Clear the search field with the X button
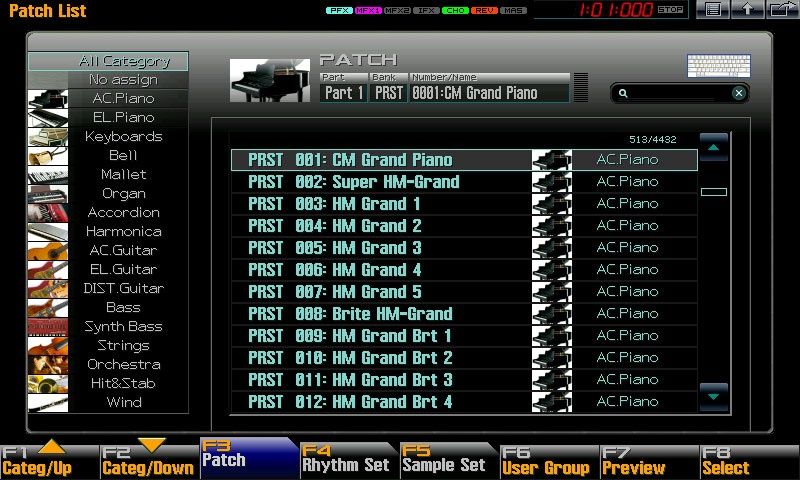 click(x=738, y=93)
